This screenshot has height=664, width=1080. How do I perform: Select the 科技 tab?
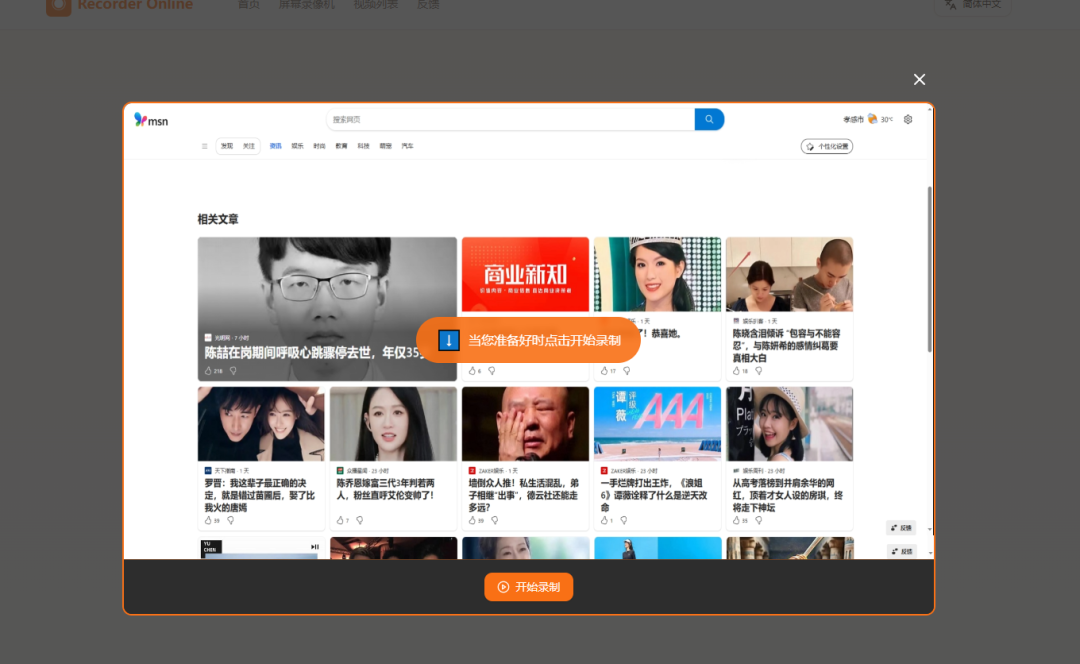(x=364, y=146)
